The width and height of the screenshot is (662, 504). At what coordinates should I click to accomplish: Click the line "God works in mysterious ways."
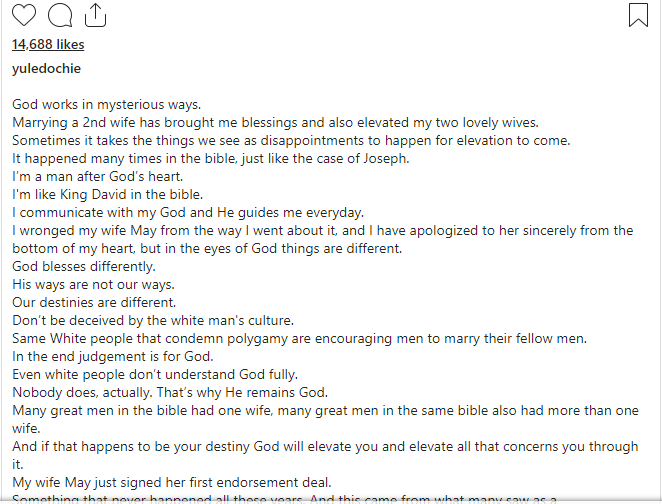click(x=106, y=104)
